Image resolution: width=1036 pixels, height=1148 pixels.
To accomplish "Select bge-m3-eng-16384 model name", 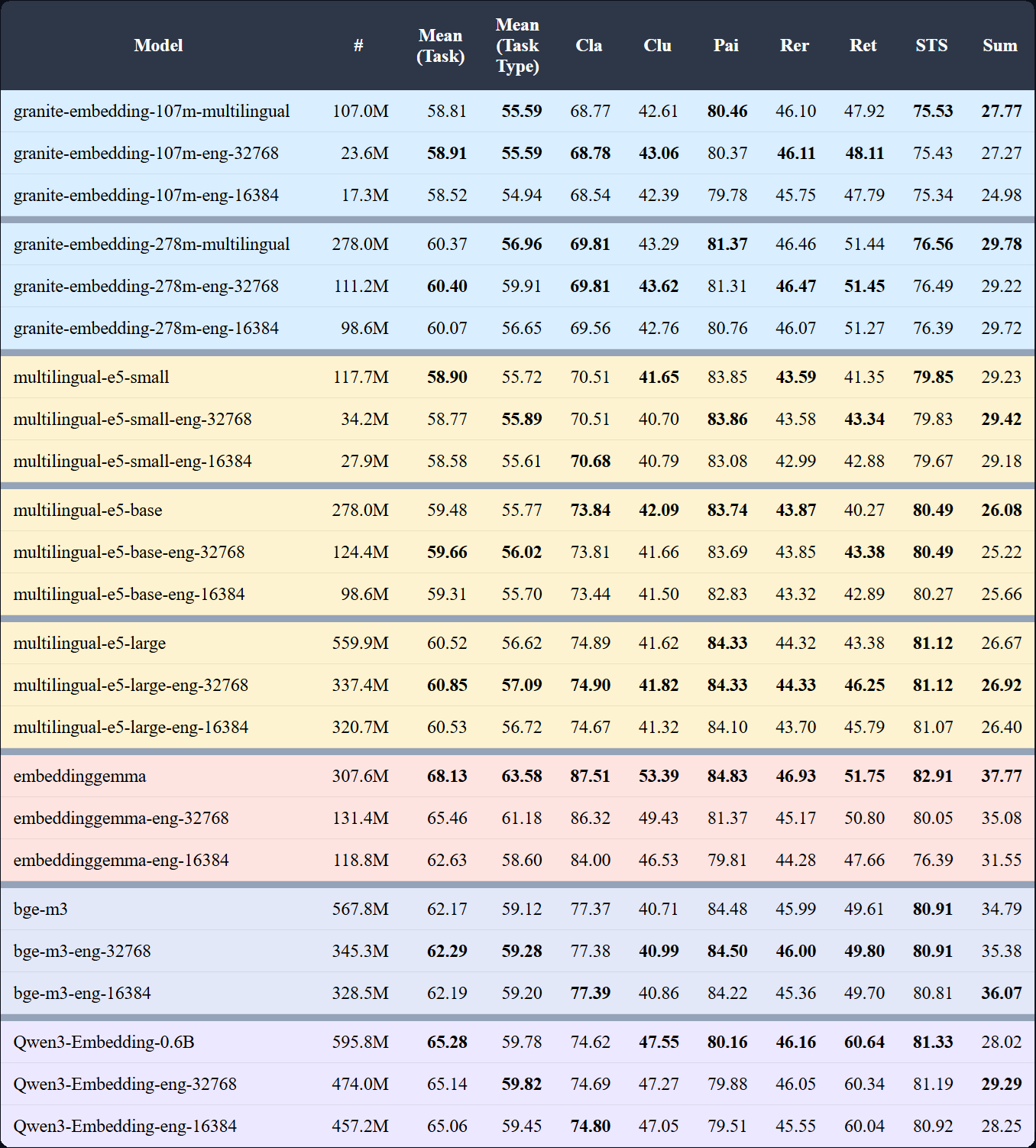I will coord(83,994).
